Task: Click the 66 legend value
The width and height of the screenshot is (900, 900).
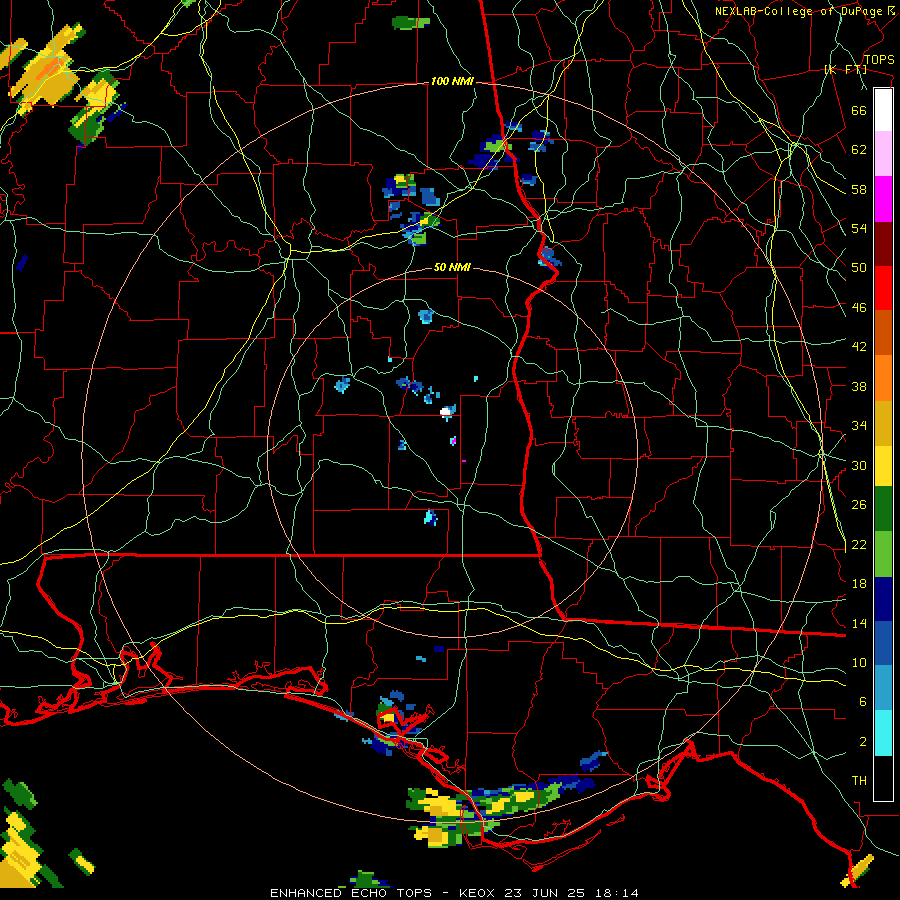Action: coord(859,110)
